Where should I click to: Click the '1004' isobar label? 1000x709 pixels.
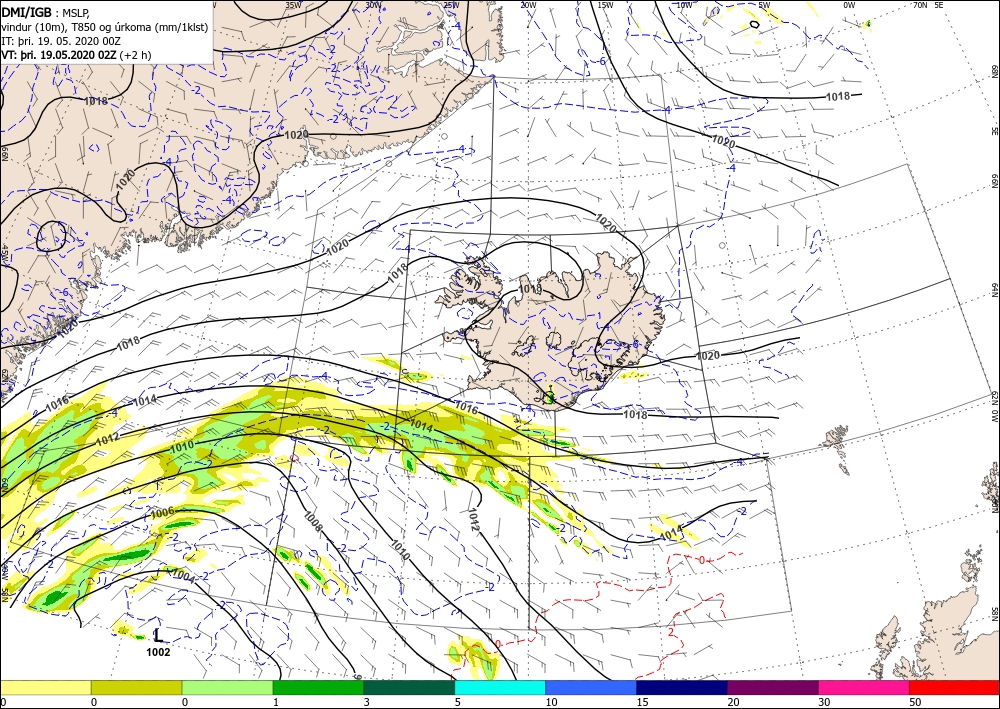tap(184, 576)
